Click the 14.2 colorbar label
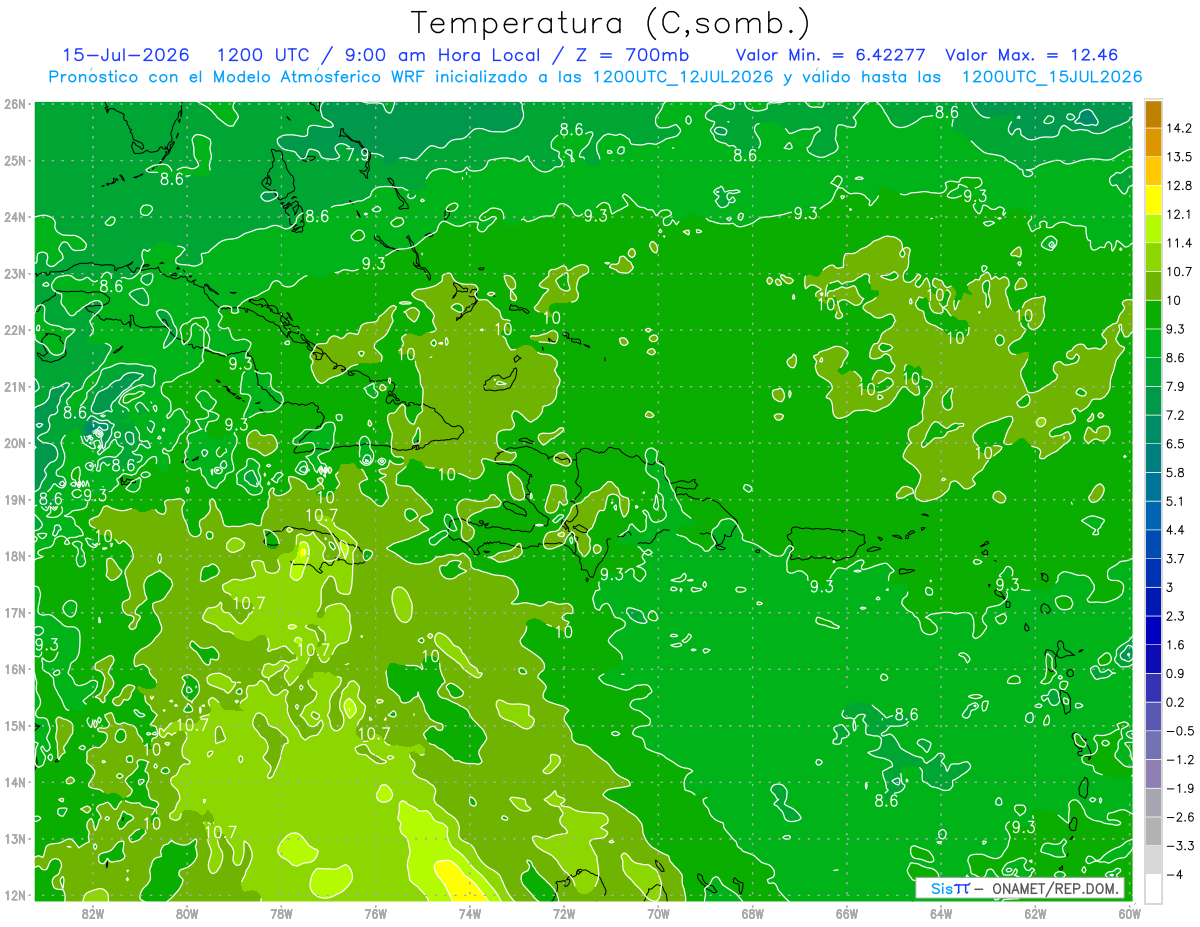Viewport: 1200px width, 927px height. pyautogui.click(x=1178, y=128)
